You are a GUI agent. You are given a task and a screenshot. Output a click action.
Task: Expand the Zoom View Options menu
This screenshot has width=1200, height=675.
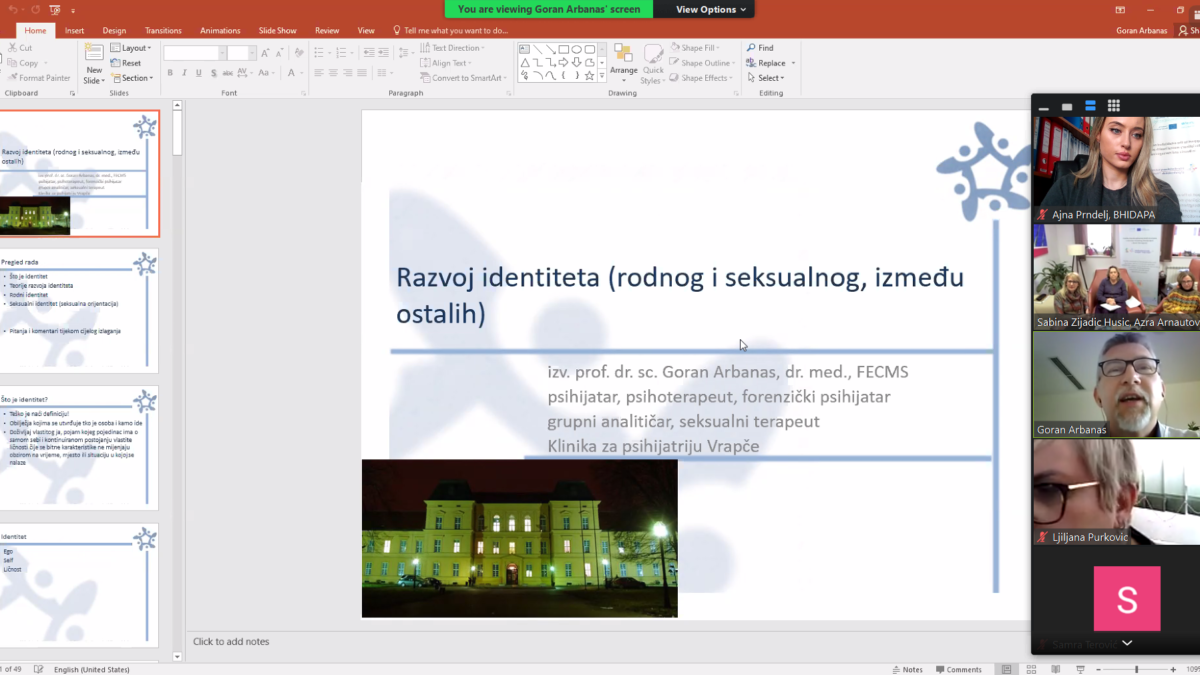[710, 9]
